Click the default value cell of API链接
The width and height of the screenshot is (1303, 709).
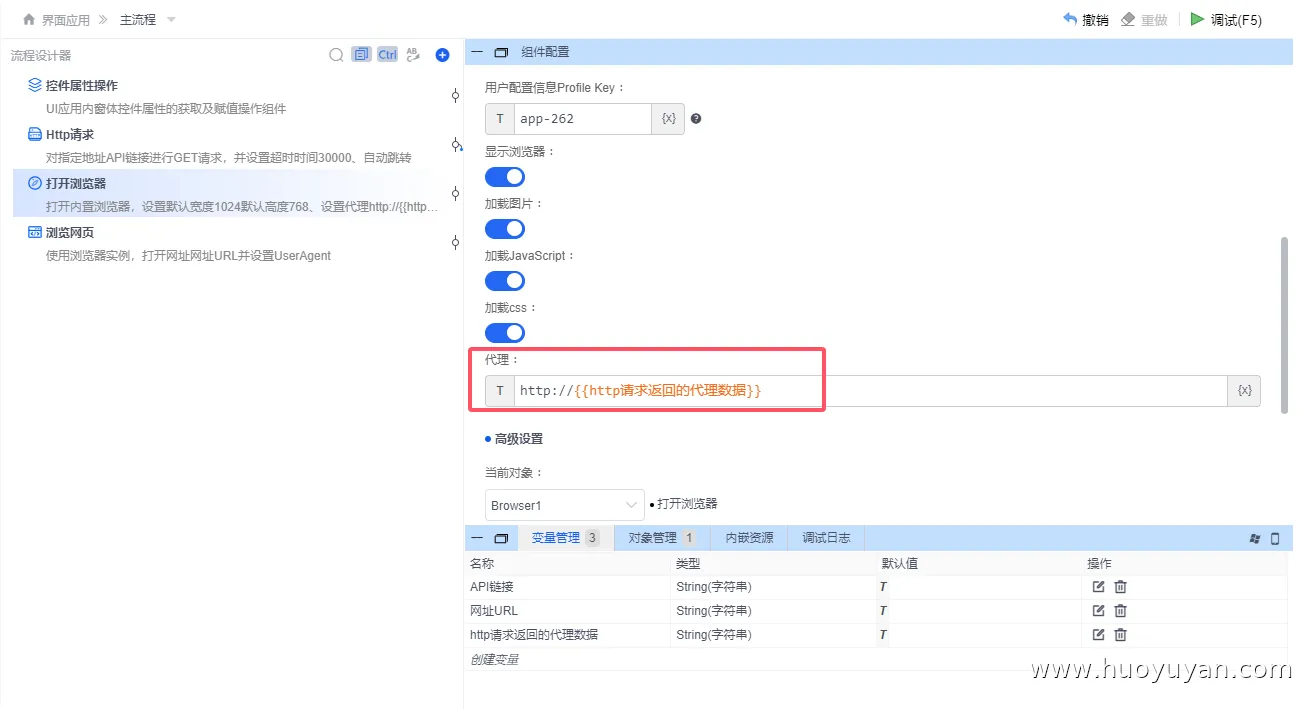click(980, 586)
